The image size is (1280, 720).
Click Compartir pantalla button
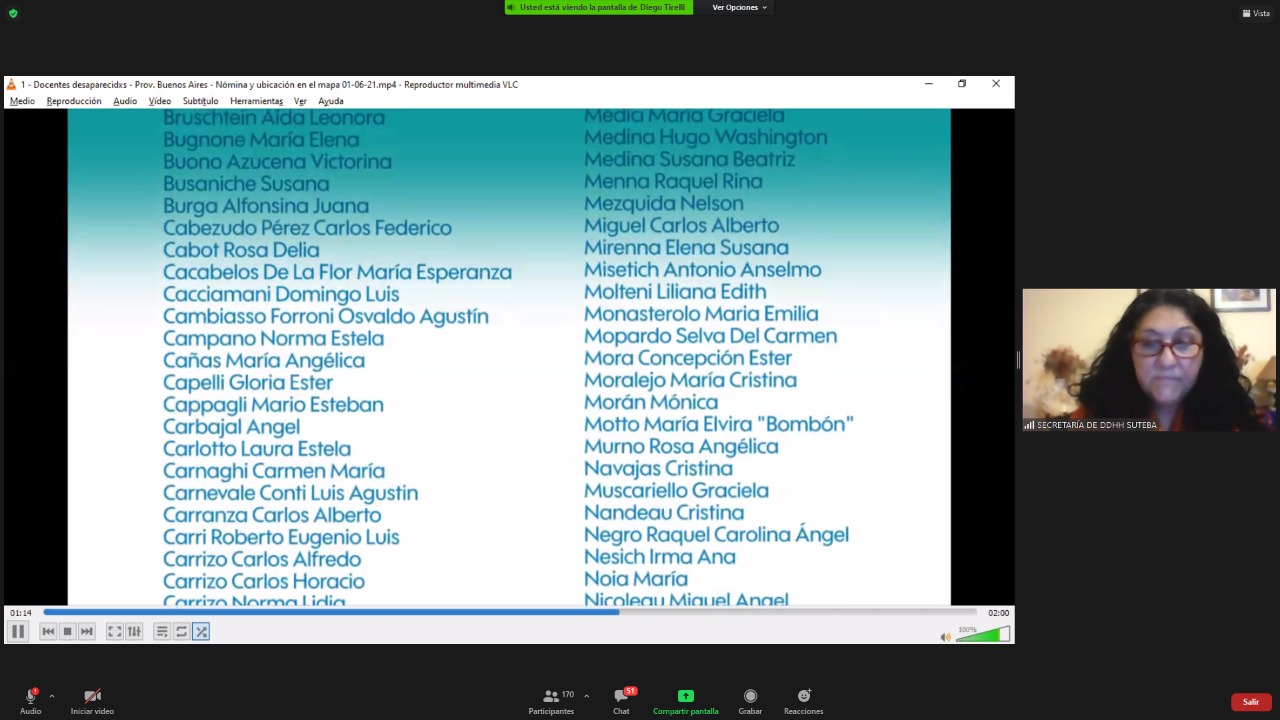click(x=685, y=700)
